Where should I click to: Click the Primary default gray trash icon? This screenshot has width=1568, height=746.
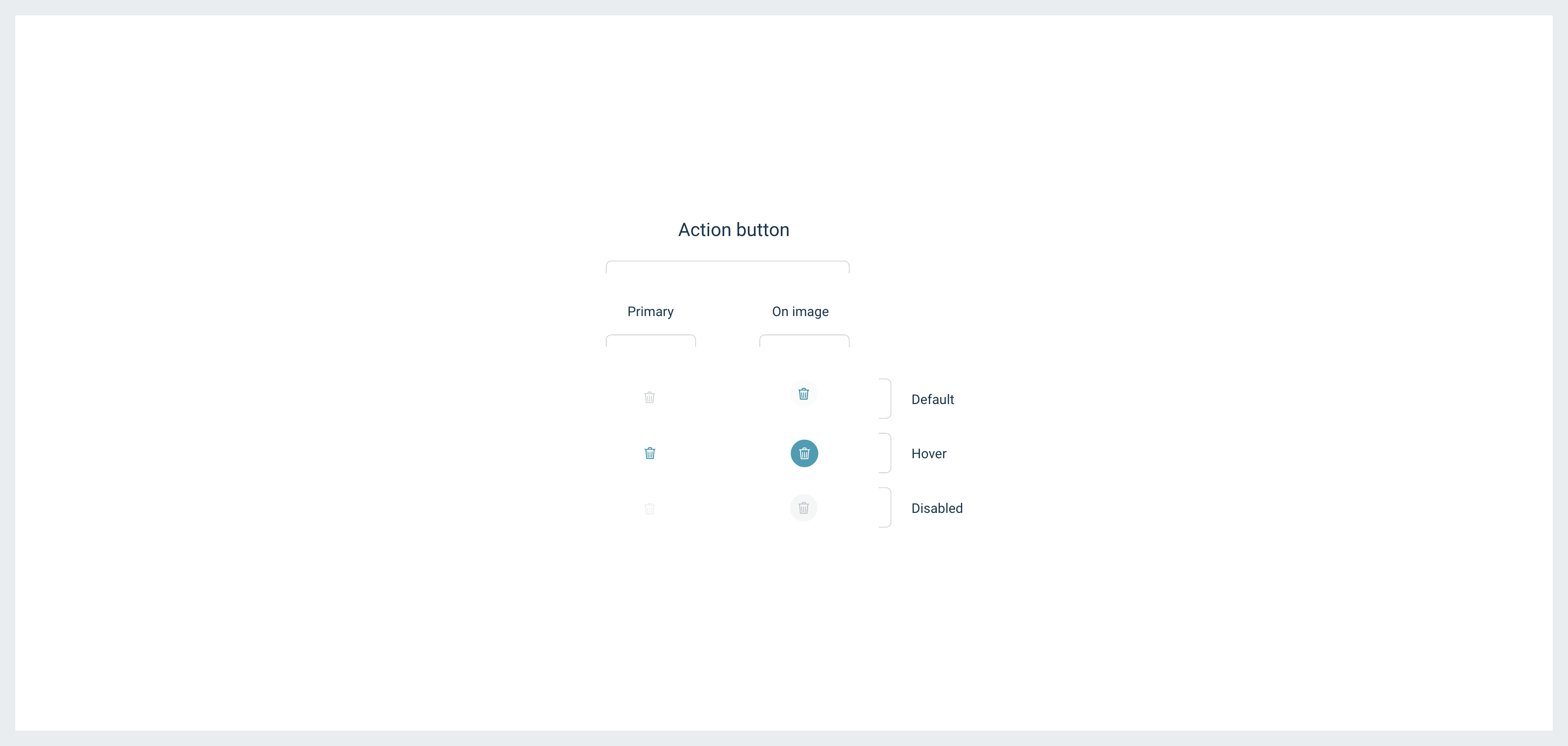(650, 397)
